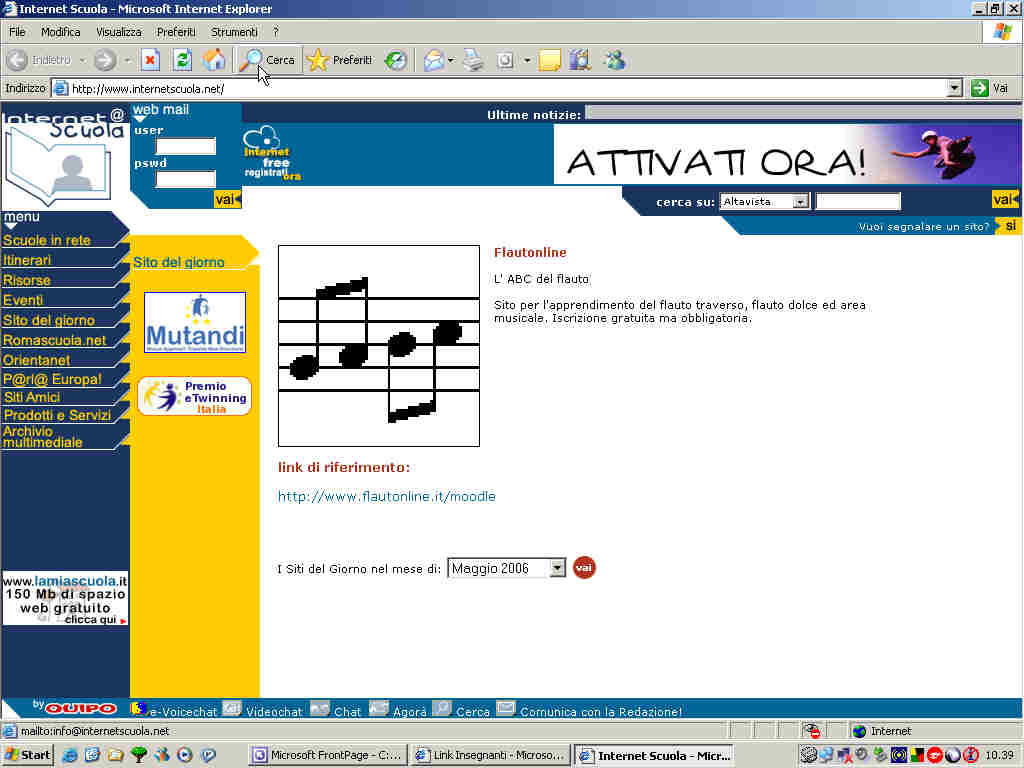Go to the home page via house icon
This screenshot has width=1024, height=768.
tap(214, 60)
